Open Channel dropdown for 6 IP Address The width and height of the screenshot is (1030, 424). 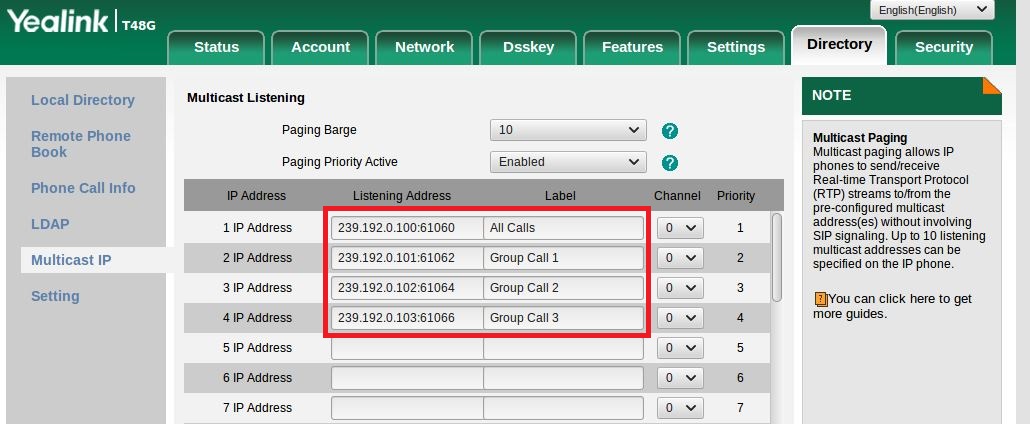[x=681, y=378]
